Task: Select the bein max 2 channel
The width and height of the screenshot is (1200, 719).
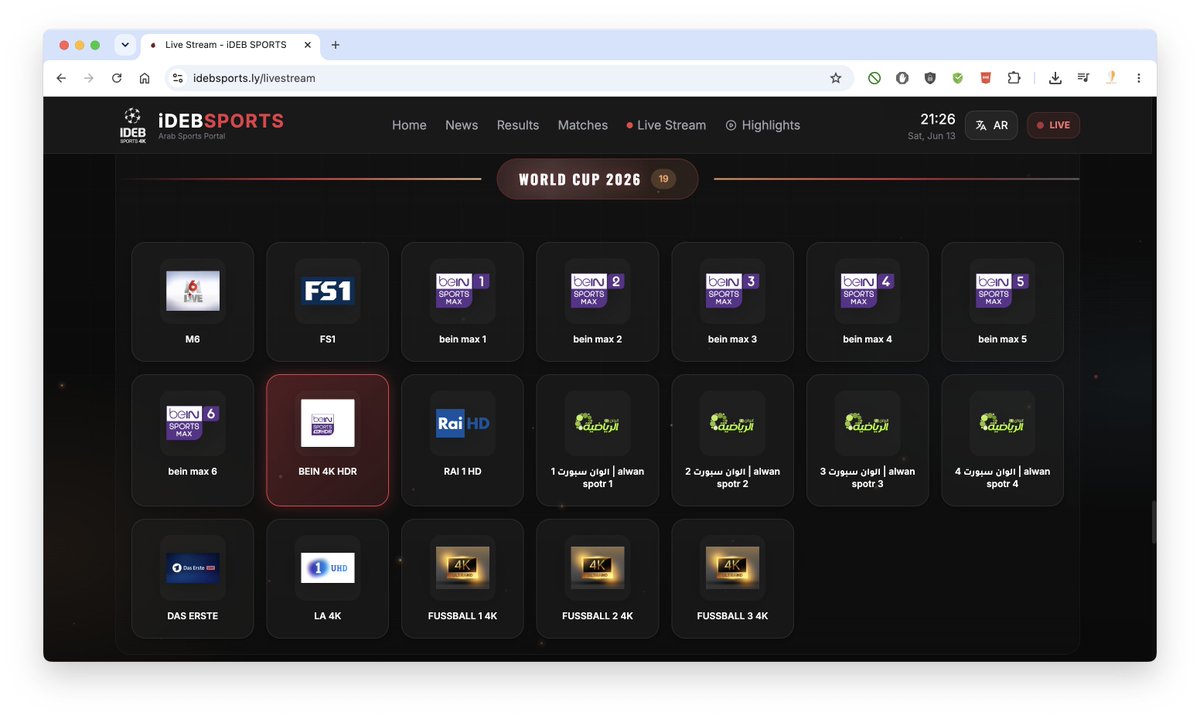Action: point(597,302)
